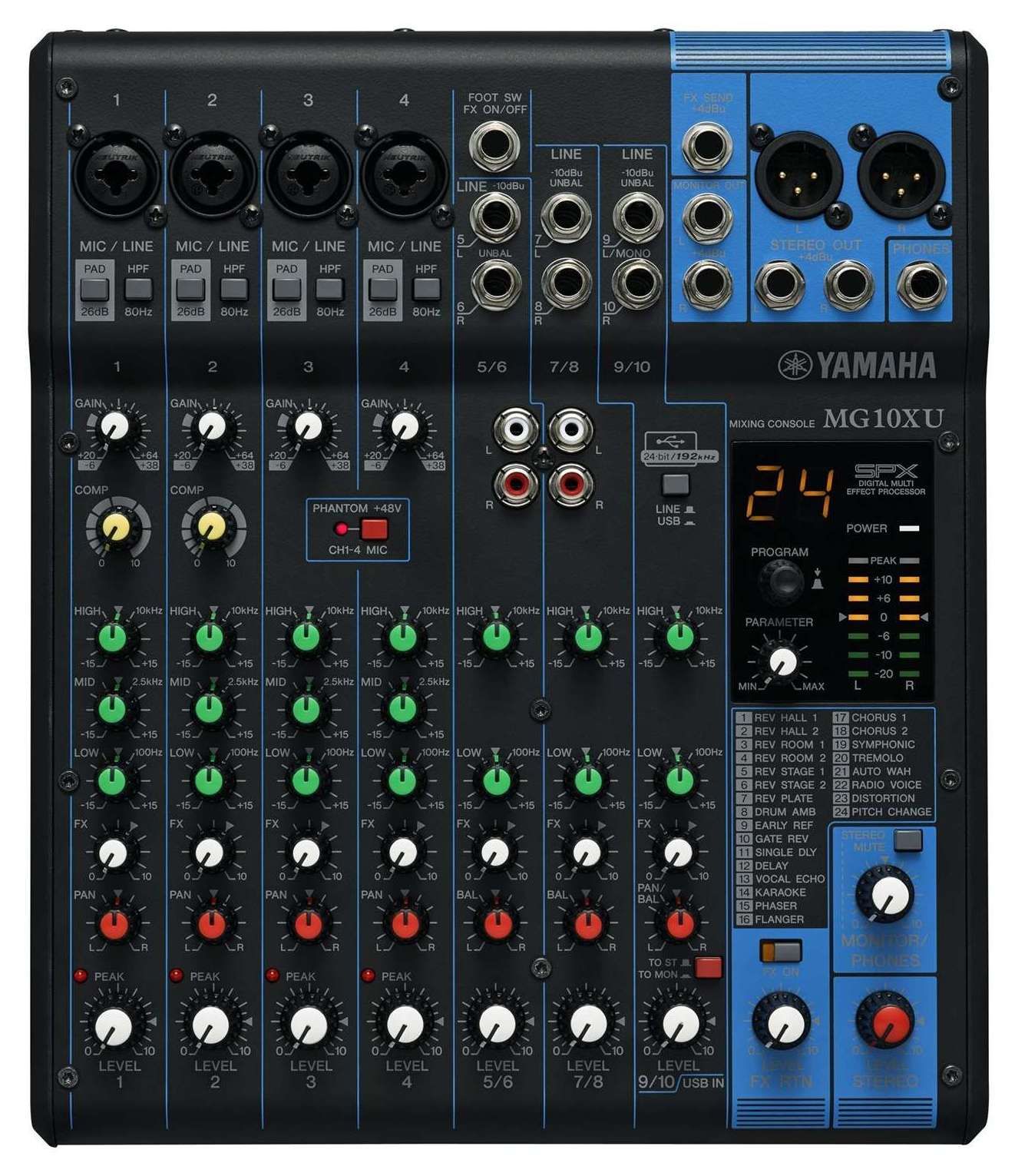
Task: Click the channel 1 GAIN knob
Action: point(115,426)
